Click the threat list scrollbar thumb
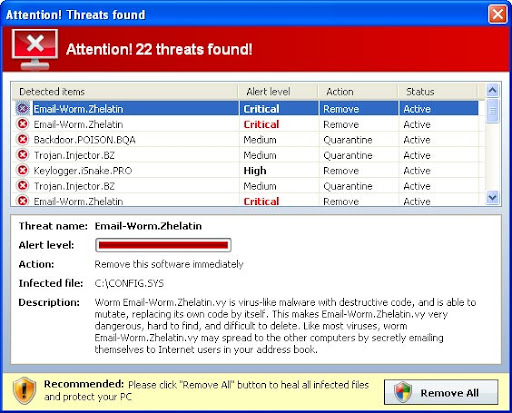 pyautogui.click(x=492, y=111)
